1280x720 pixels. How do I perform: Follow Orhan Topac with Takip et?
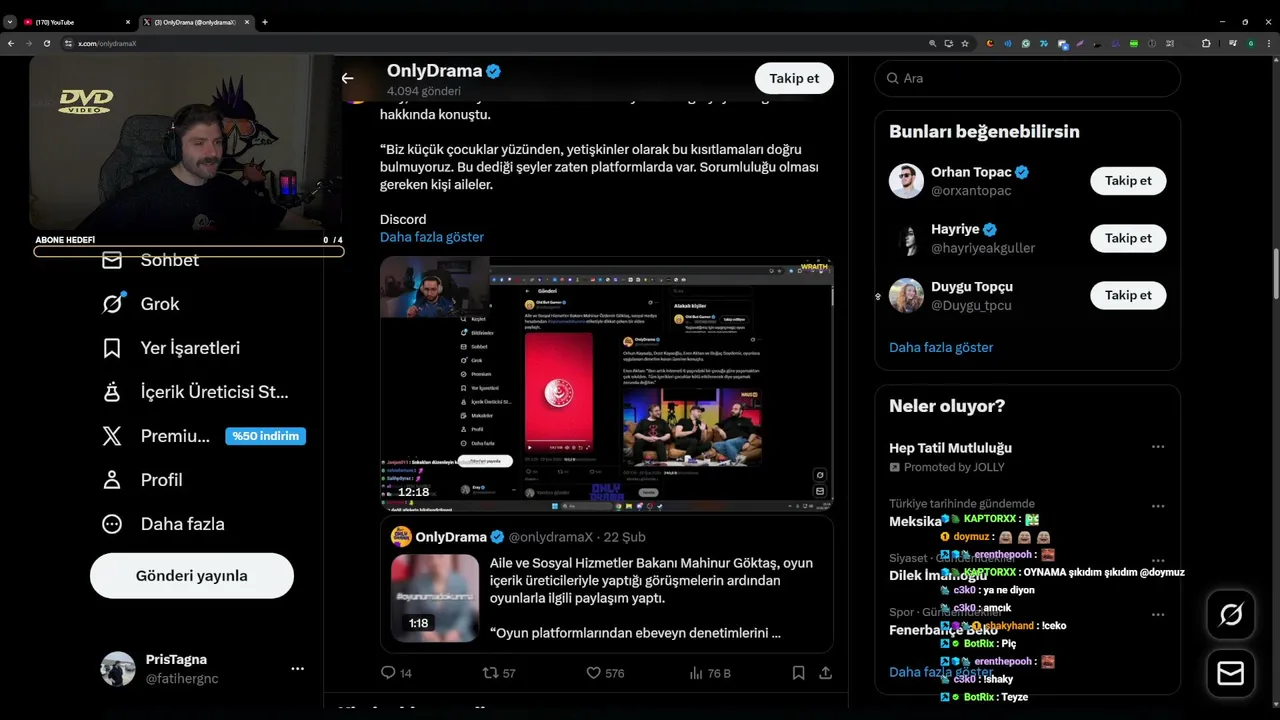tap(1128, 181)
